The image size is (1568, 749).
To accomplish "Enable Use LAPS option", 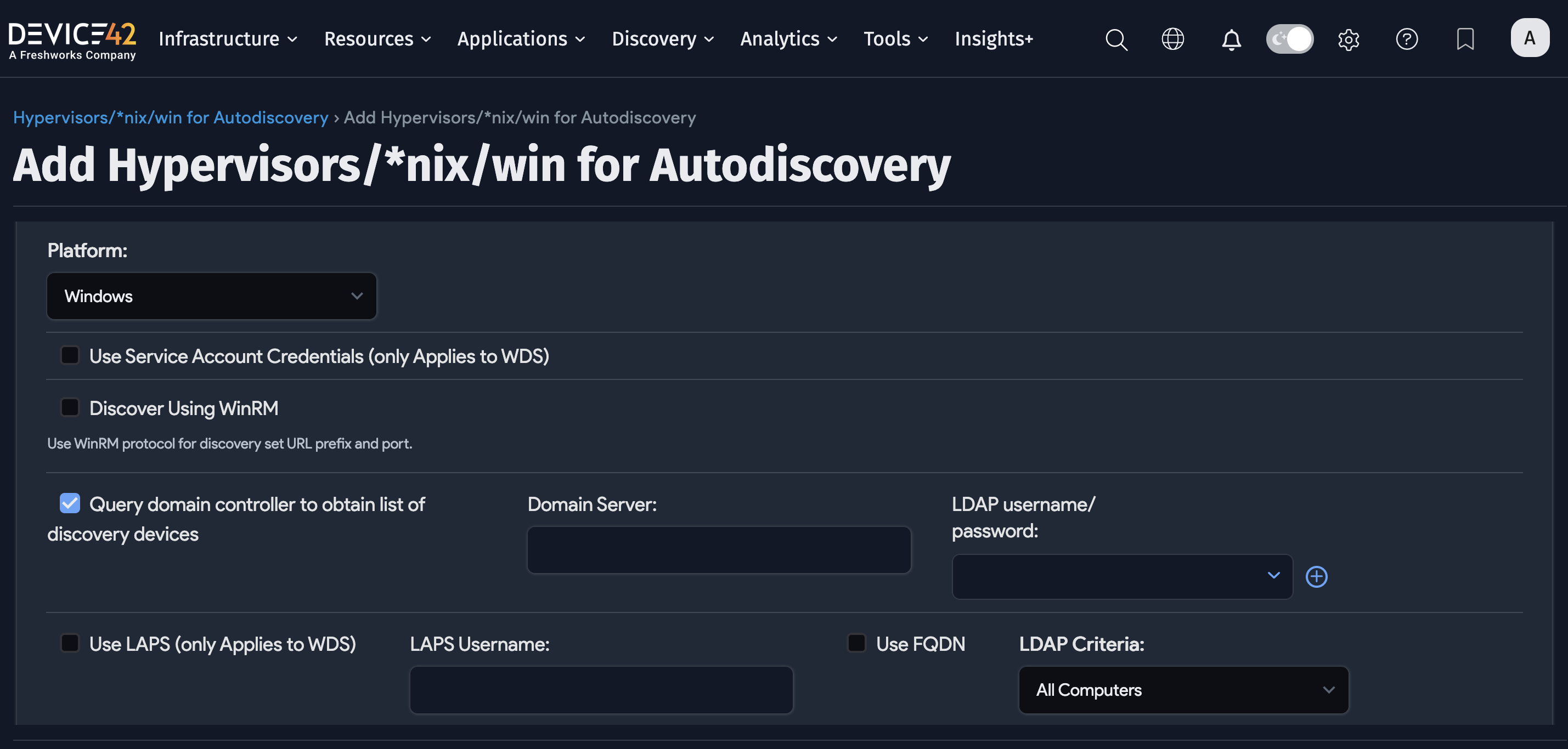I will pyautogui.click(x=69, y=643).
